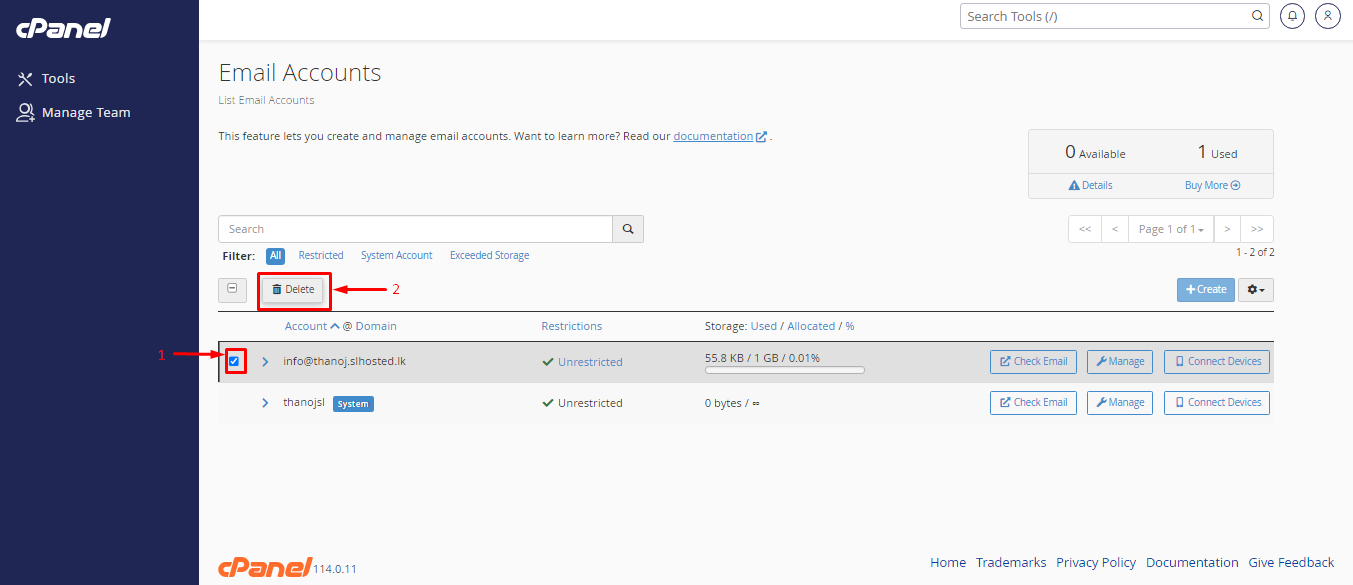The height and width of the screenshot is (585, 1353).
Task: Open the gear settings dropdown beside Create
Action: click(x=1255, y=289)
